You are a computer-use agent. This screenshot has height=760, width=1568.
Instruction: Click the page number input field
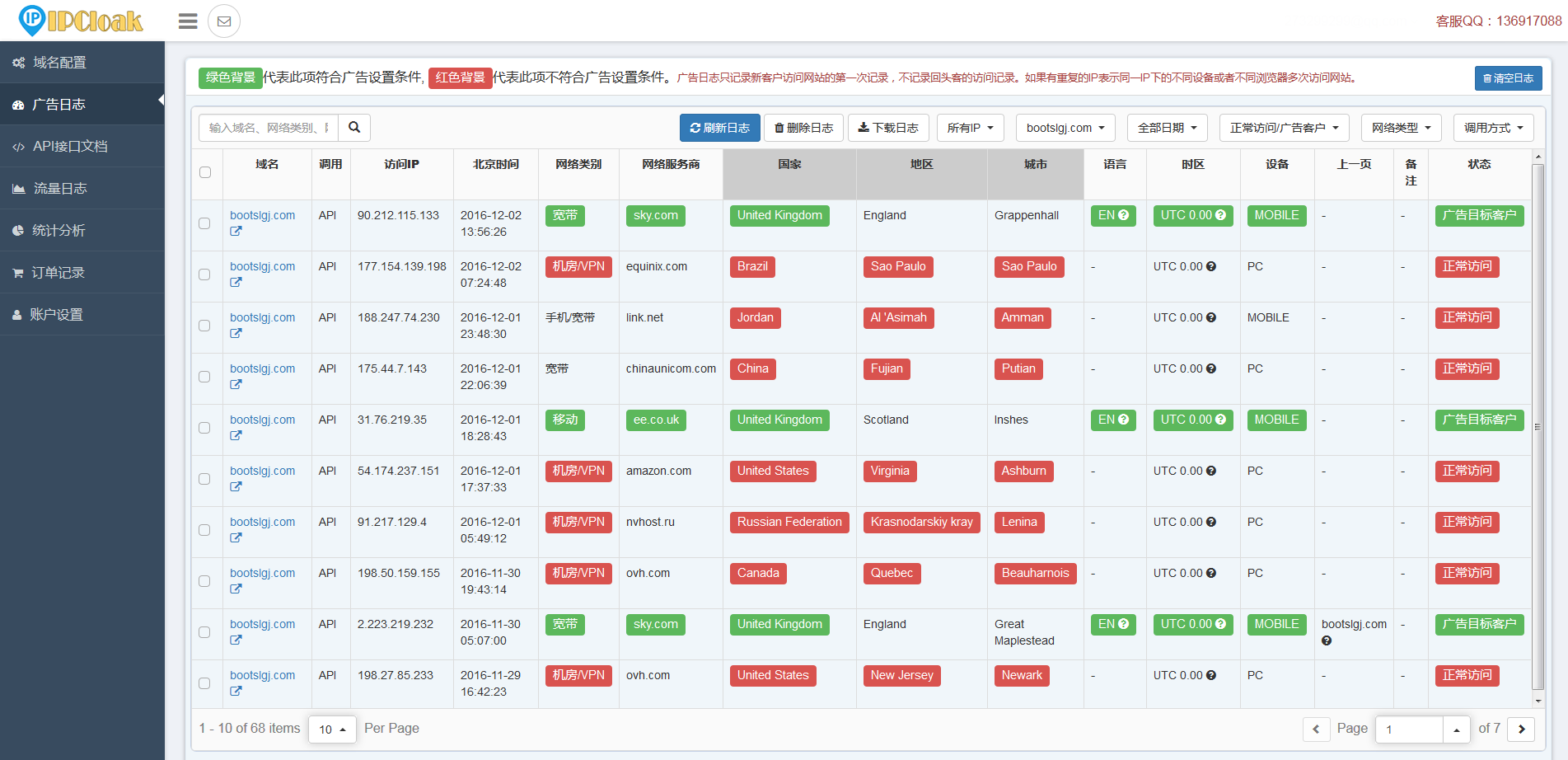point(1409,730)
